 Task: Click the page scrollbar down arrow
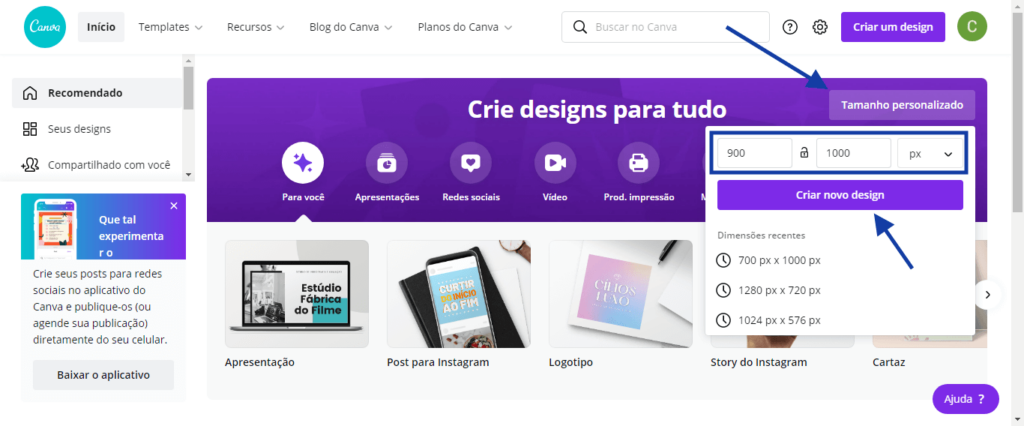pos(1017,419)
